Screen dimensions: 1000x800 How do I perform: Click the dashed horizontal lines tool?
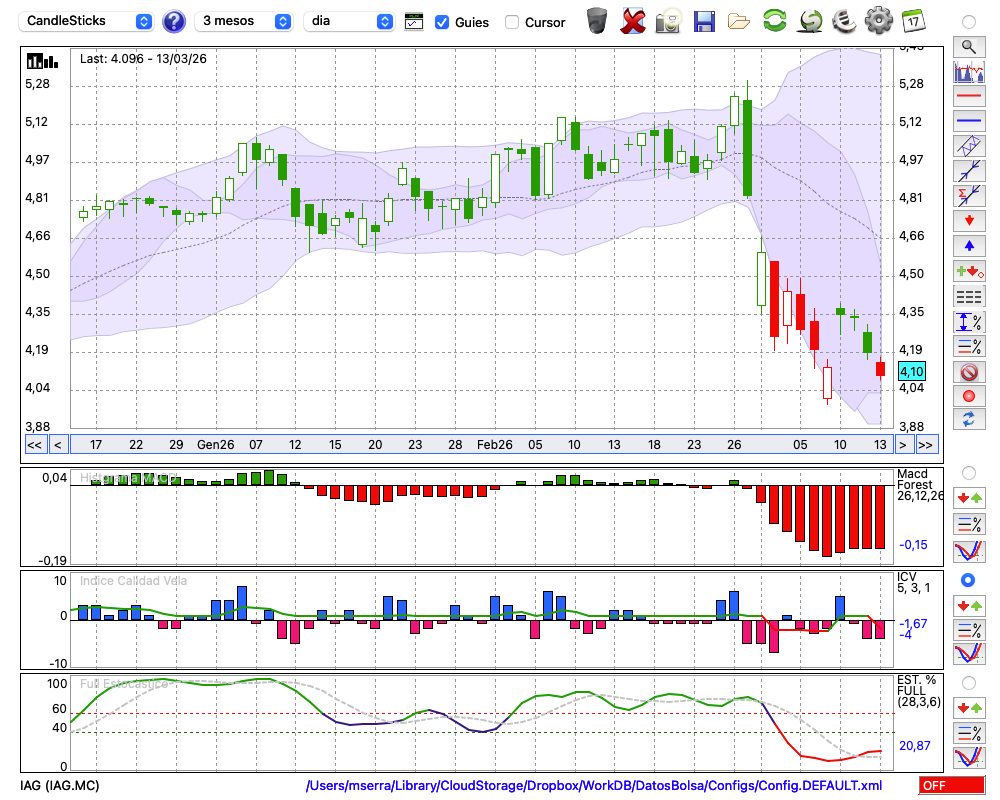tap(969, 297)
